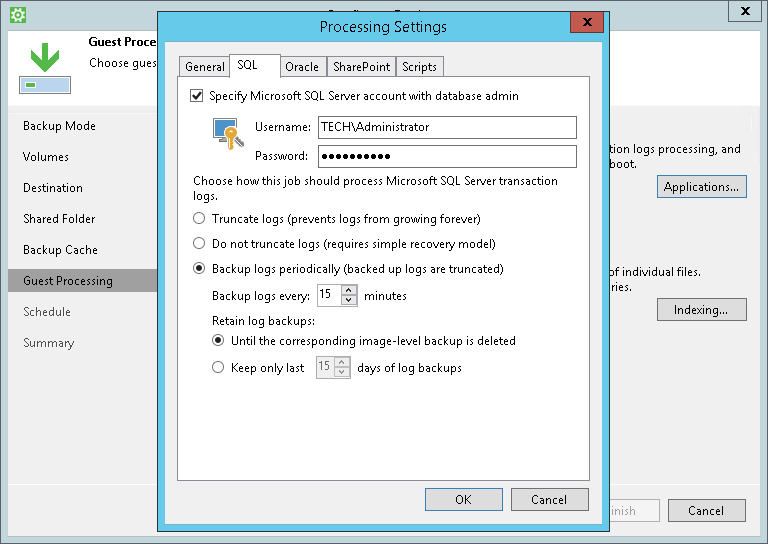Click the gear icon in title bar
768x544 pixels.
[18, 15]
